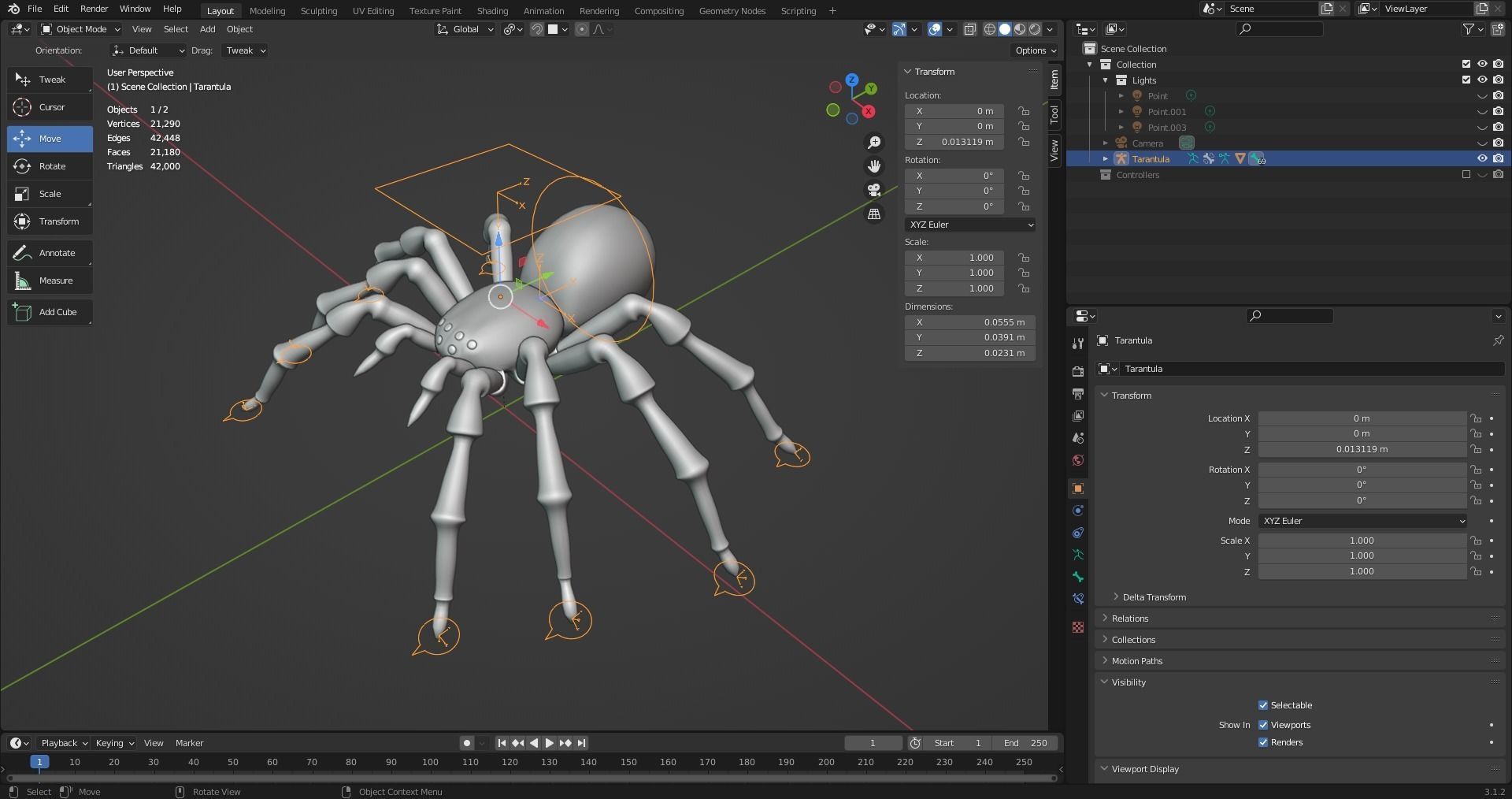The width and height of the screenshot is (1512, 799).
Task: Select the Annotate tool
Action: pos(50,253)
